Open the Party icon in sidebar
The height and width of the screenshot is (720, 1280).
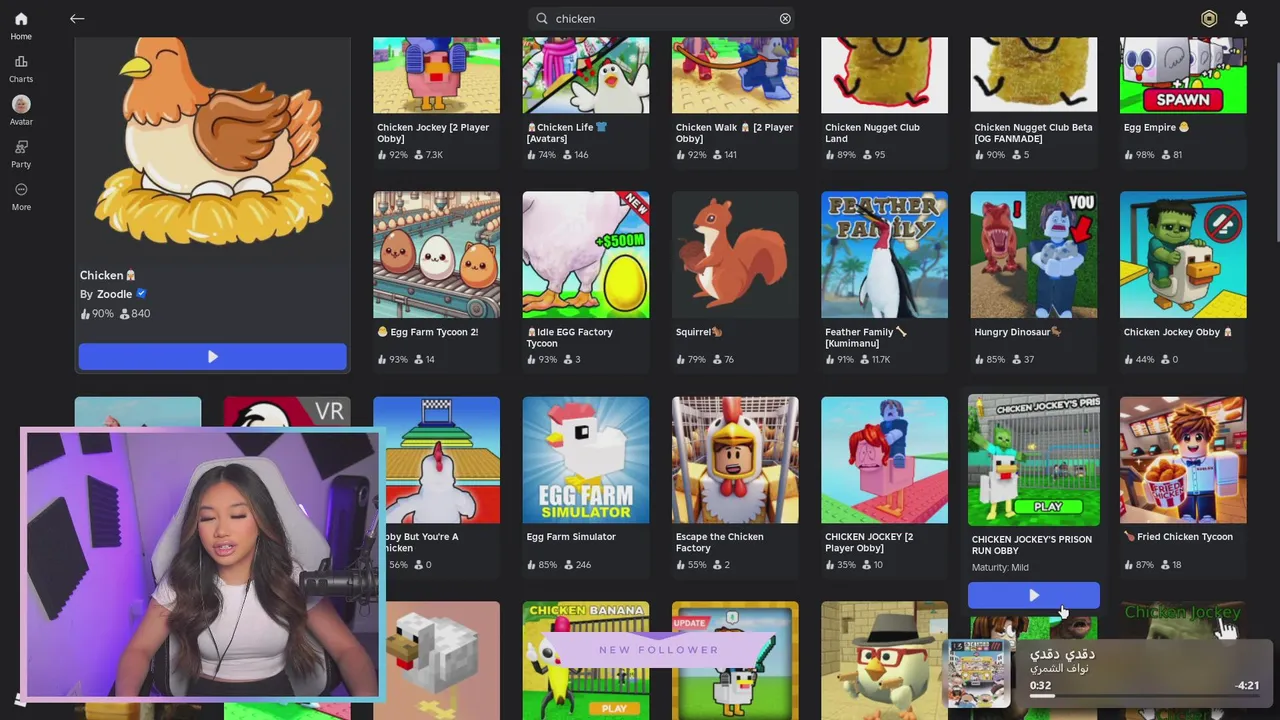(21, 147)
